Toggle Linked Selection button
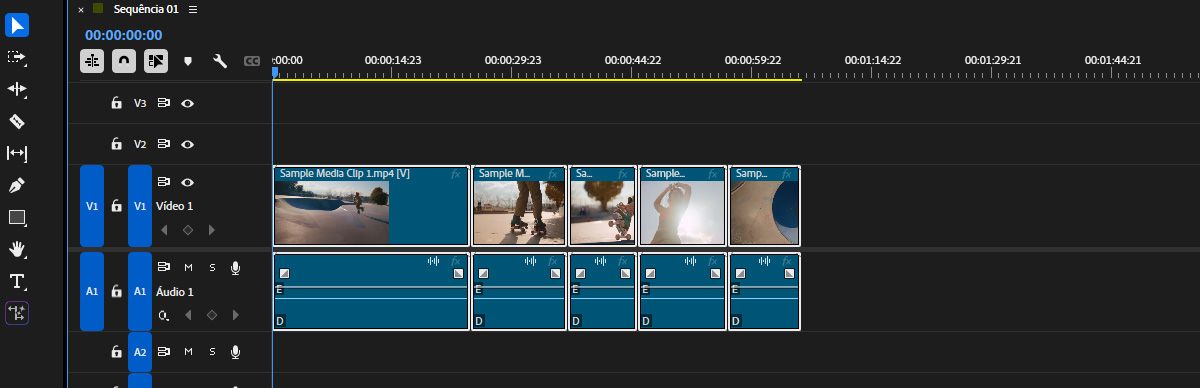 (x=156, y=61)
